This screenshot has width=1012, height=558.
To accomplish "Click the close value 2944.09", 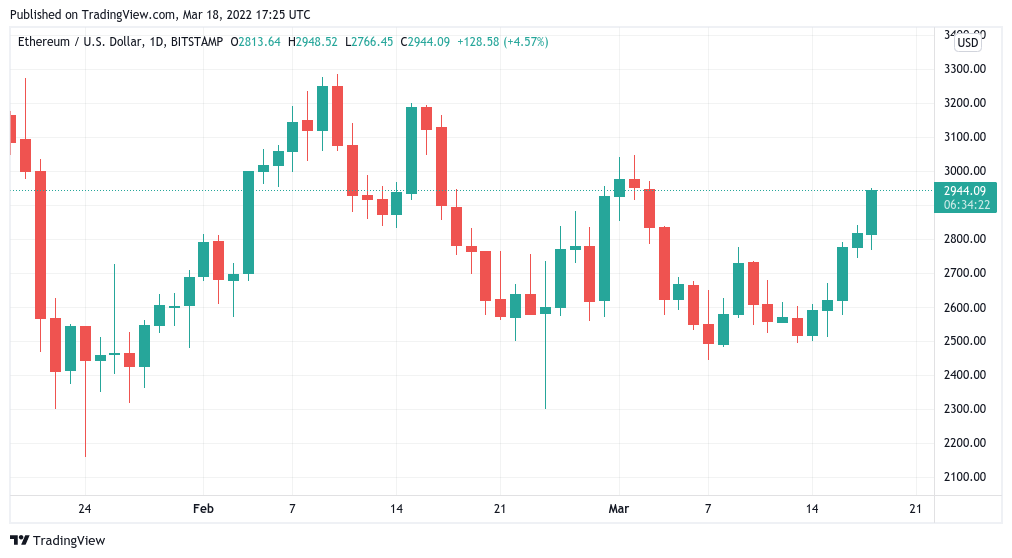I will (429, 42).
